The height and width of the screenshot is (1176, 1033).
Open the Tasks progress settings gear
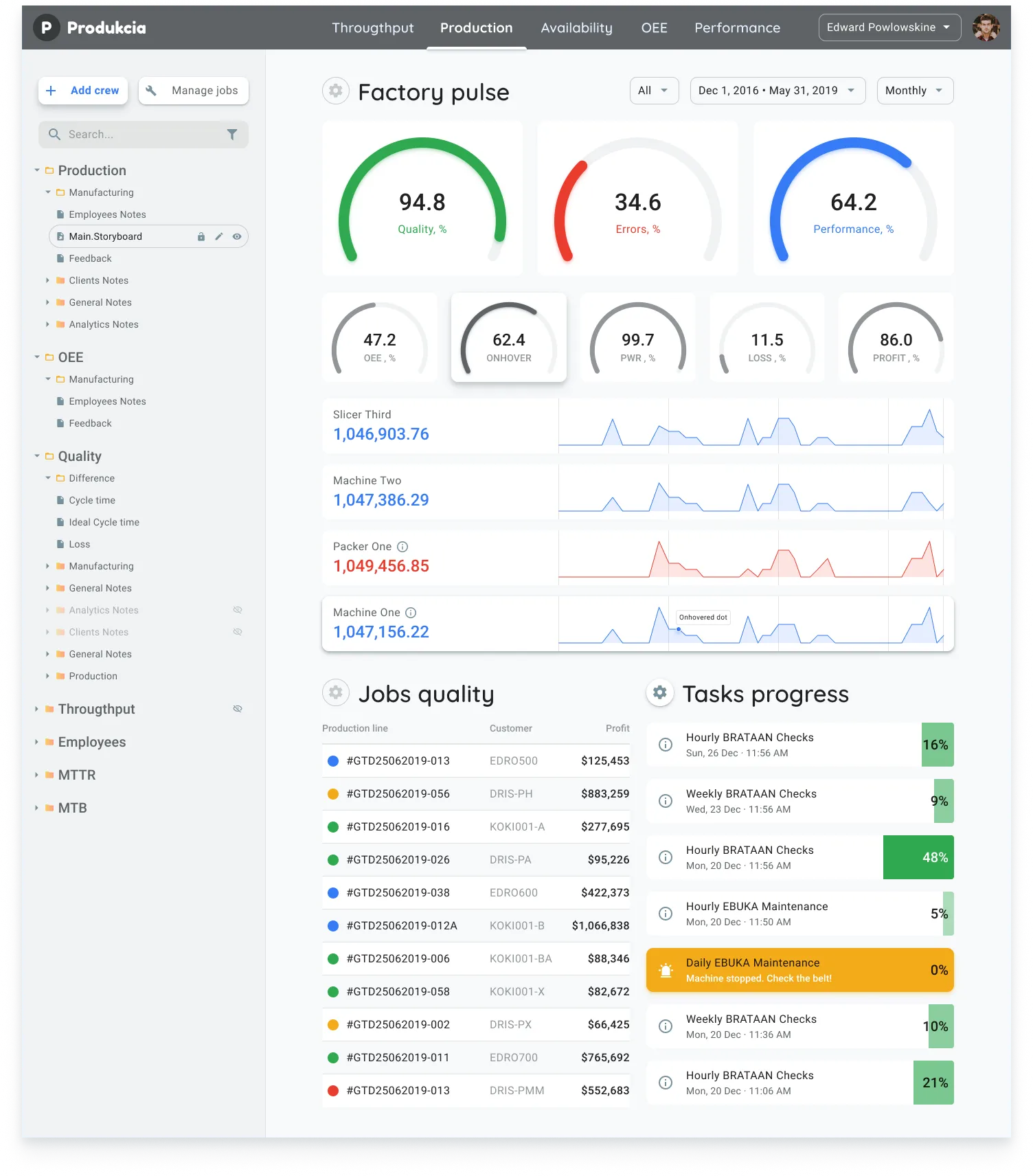click(659, 692)
